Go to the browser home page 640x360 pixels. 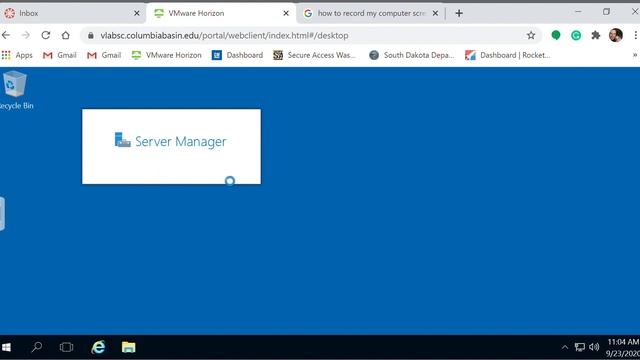66,36
